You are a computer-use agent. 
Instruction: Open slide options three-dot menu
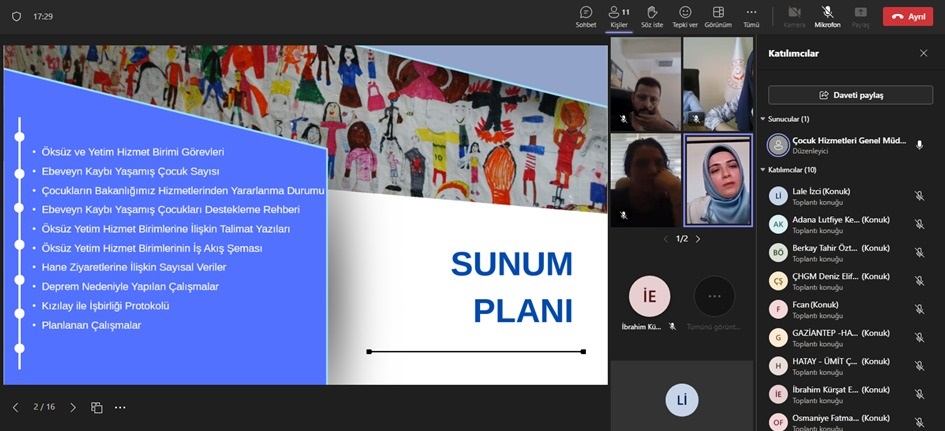coord(120,407)
